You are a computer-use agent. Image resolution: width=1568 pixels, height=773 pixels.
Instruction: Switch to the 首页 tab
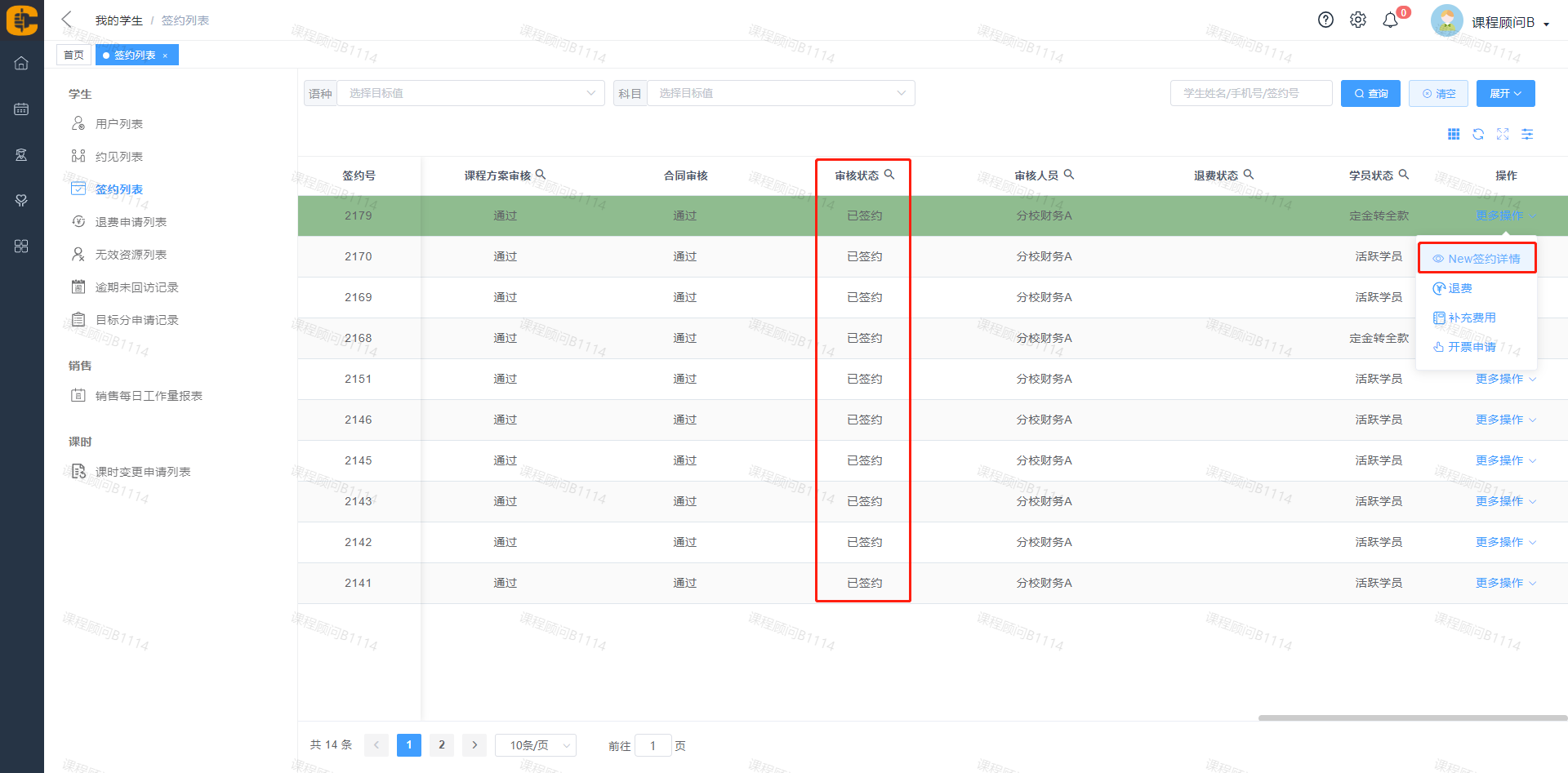73,55
